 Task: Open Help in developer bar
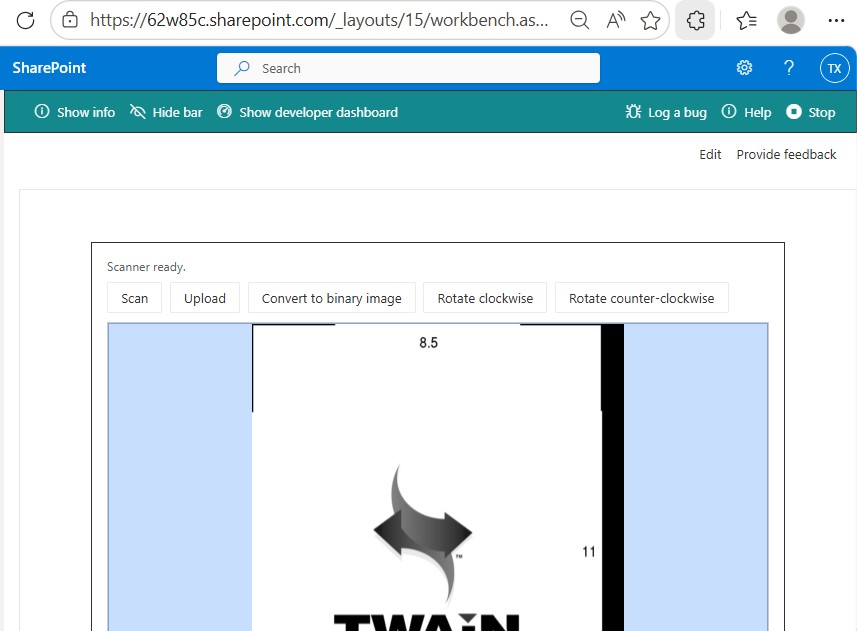[x=747, y=112]
